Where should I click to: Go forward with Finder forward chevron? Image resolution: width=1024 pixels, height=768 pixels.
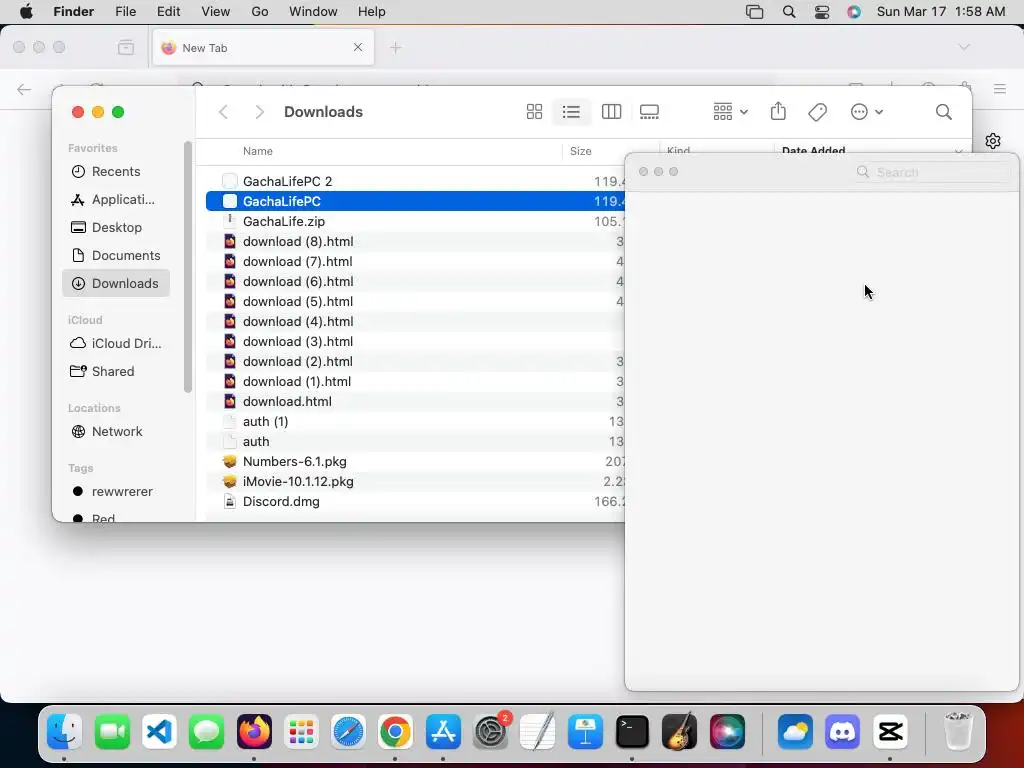click(x=259, y=112)
